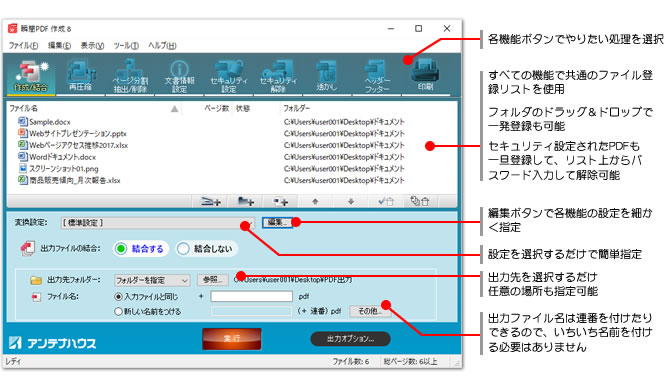This screenshot has height=379, width=670.
Task: Click the new name input field beside 連番
Action: 251,311
